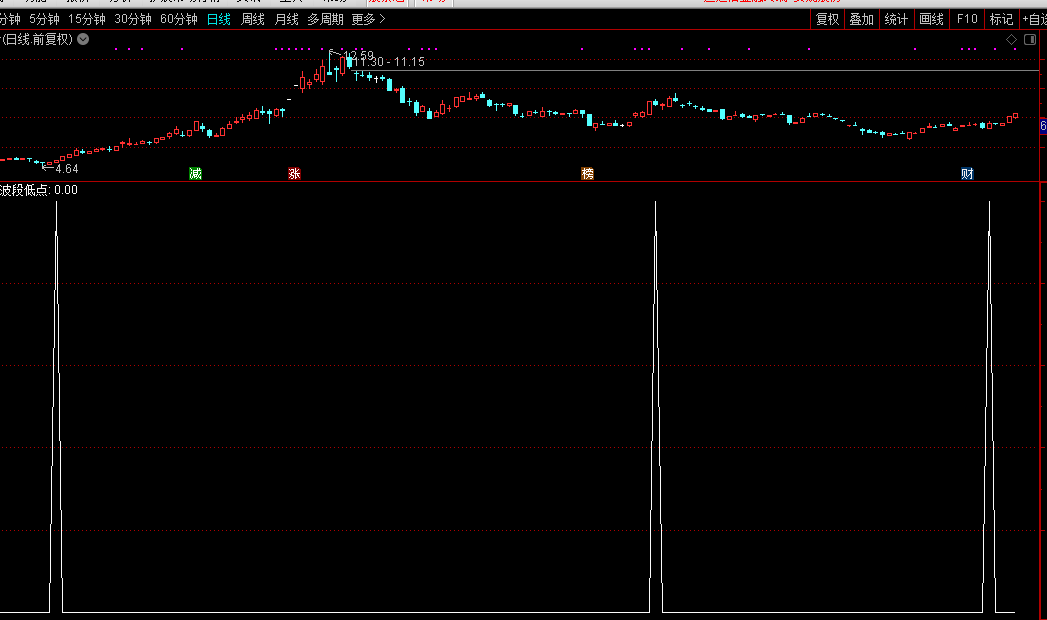Image resolution: width=1047 pixels, height=620 pixels.
Task: Select the 60分钟 chart period
Action: coord(178,19)
